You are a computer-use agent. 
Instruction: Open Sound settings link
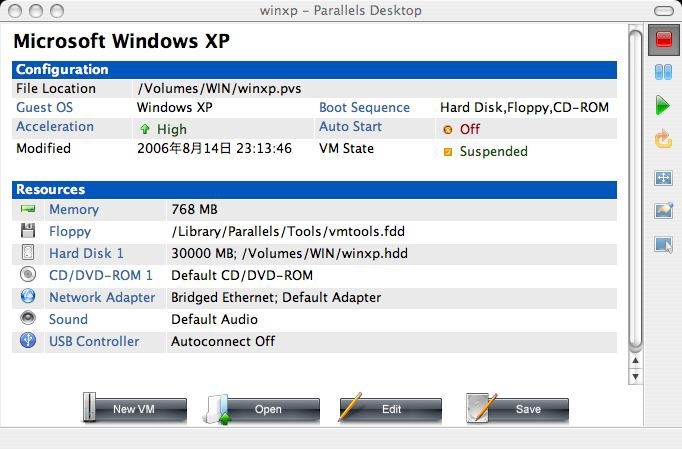click(x=68, y=319)
